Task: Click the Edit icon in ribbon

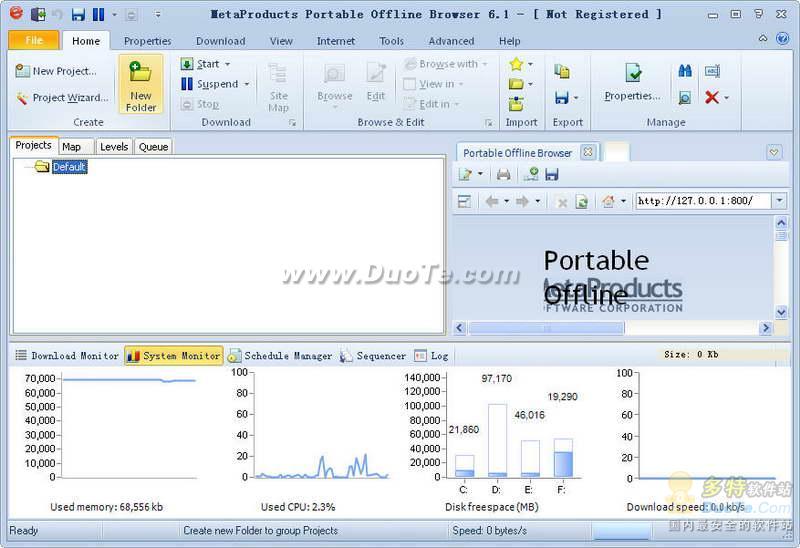Action: pos(376,74)
